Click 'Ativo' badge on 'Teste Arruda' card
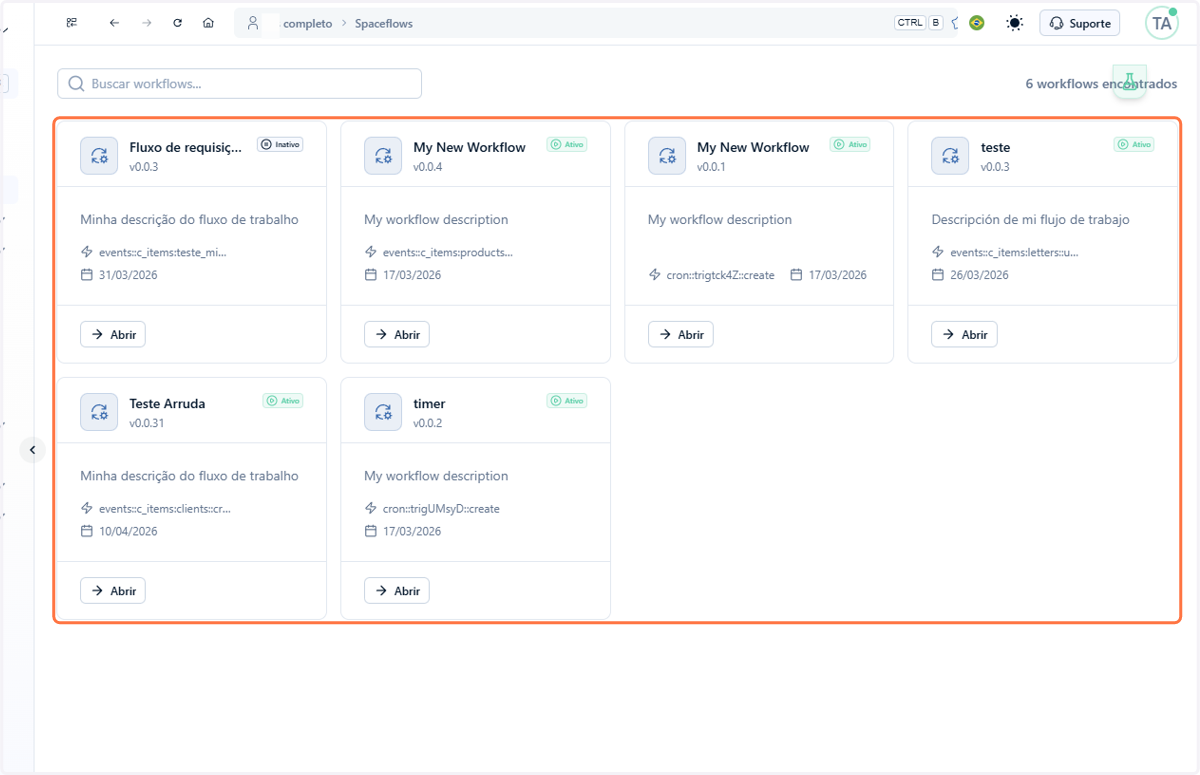The height and width of the screenshot is (775, 1200). point(283,400)
